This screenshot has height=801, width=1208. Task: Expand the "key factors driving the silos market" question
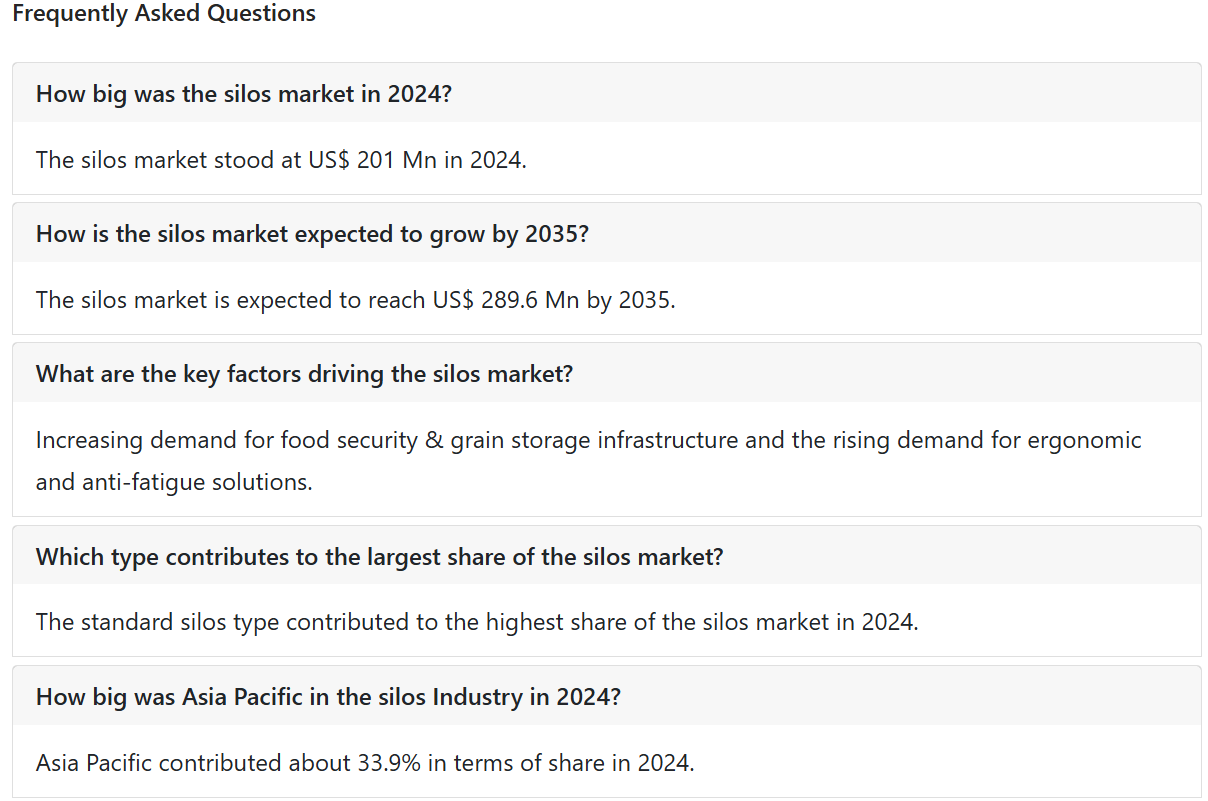pyautogui.click(x=606, y=373)
